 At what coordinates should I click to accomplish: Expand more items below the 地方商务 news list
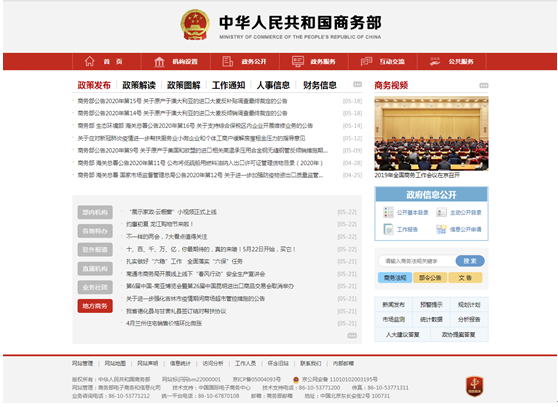click(352, 335)
